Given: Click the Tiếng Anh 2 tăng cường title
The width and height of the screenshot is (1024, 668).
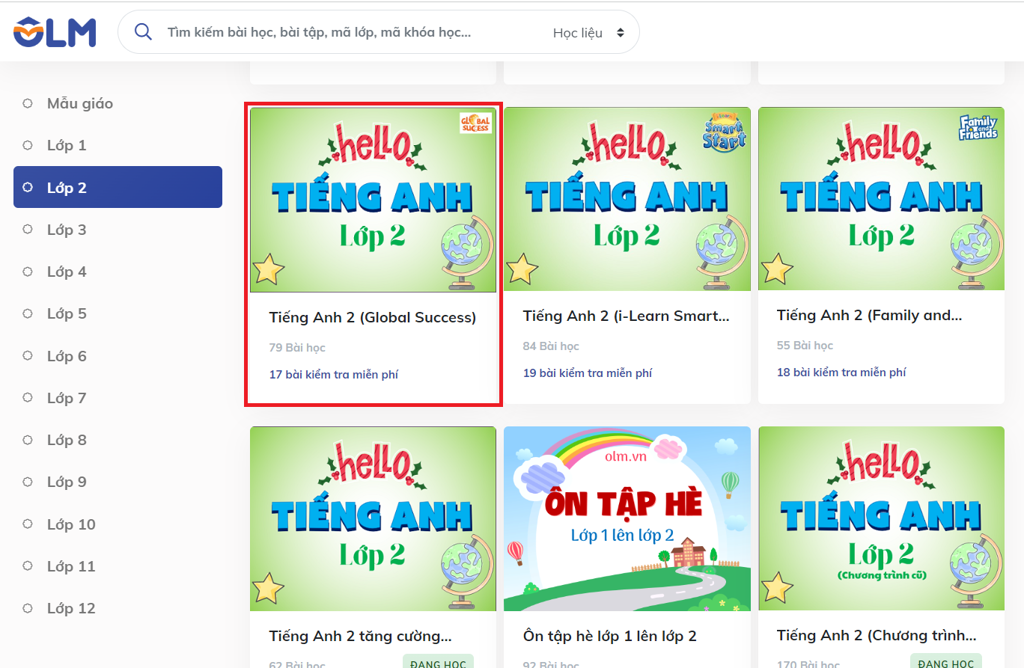Looking at the screenshot, I should [360, 636].
